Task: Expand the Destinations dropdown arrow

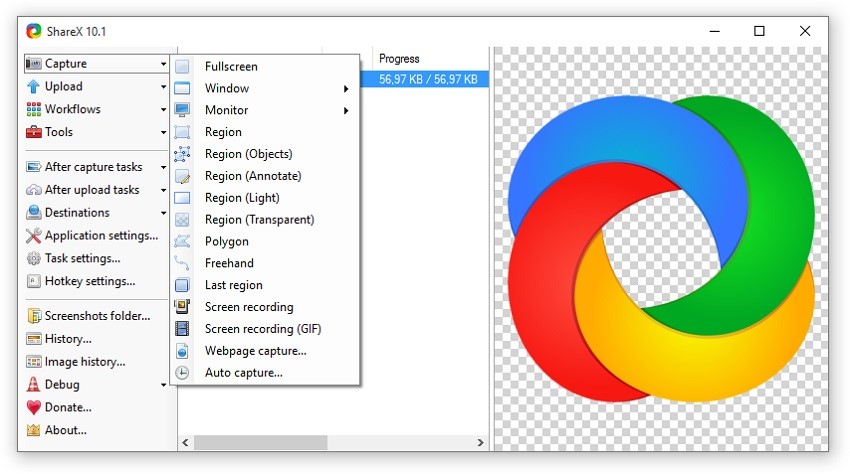Action: point(163,213)
